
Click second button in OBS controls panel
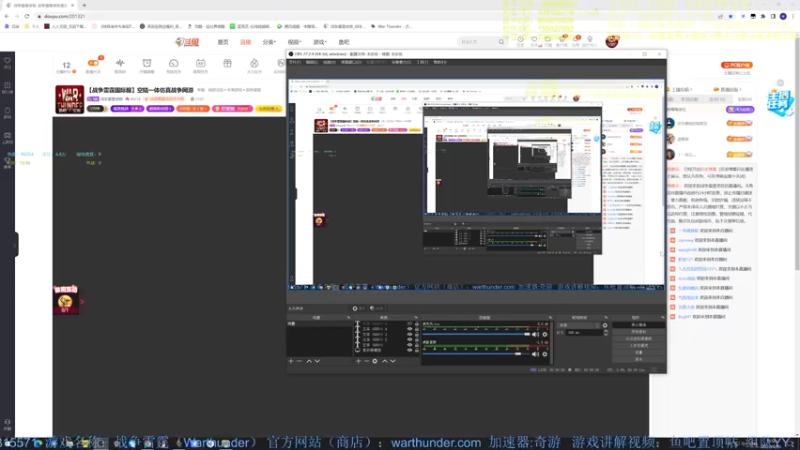(x=638, y=332)
